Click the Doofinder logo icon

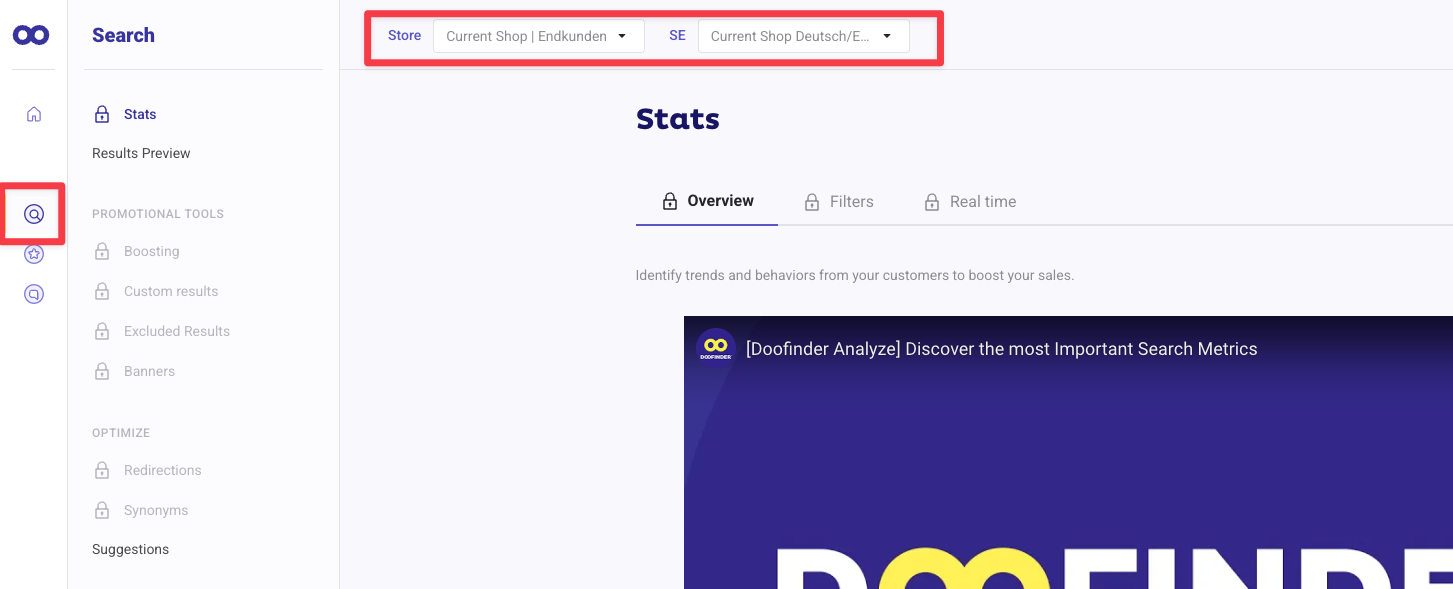pyautogui.click(x=31, y=35)
